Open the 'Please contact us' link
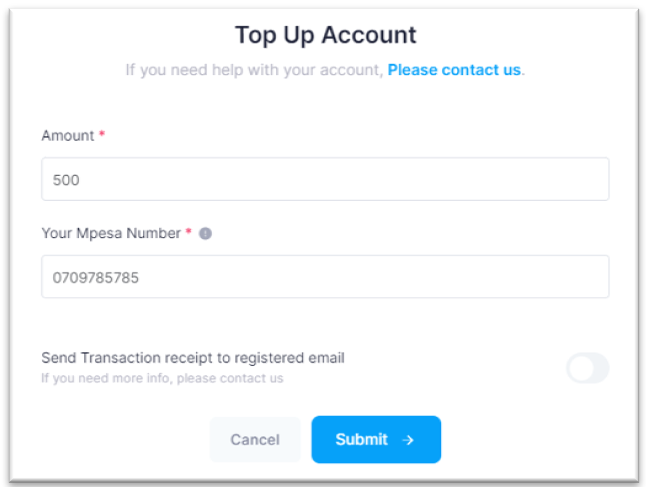646x487 pixels. (x=454, y=70)
